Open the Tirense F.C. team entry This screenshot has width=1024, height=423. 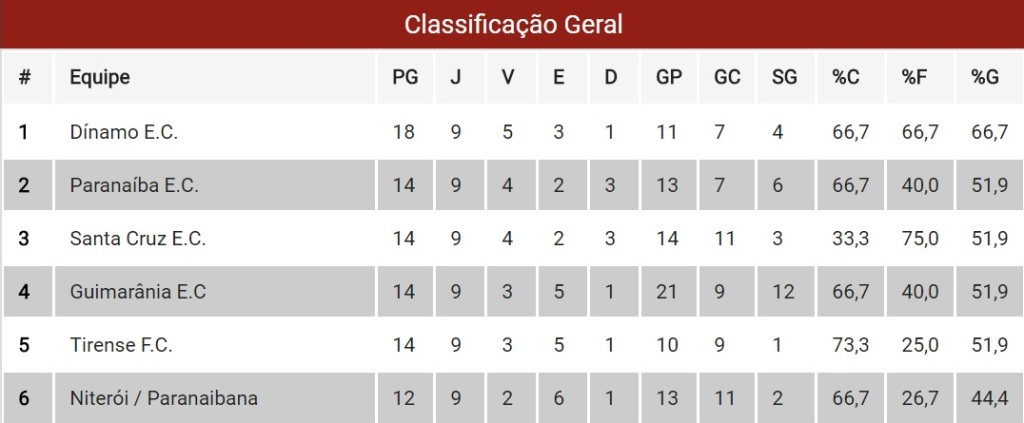121,345
